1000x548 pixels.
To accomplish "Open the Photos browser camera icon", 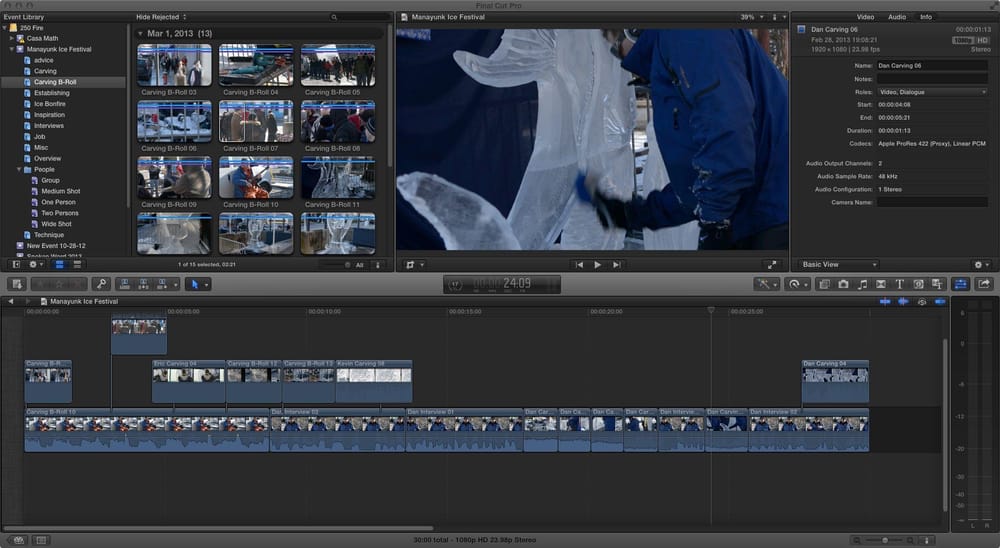I will (x=843, y=285).
